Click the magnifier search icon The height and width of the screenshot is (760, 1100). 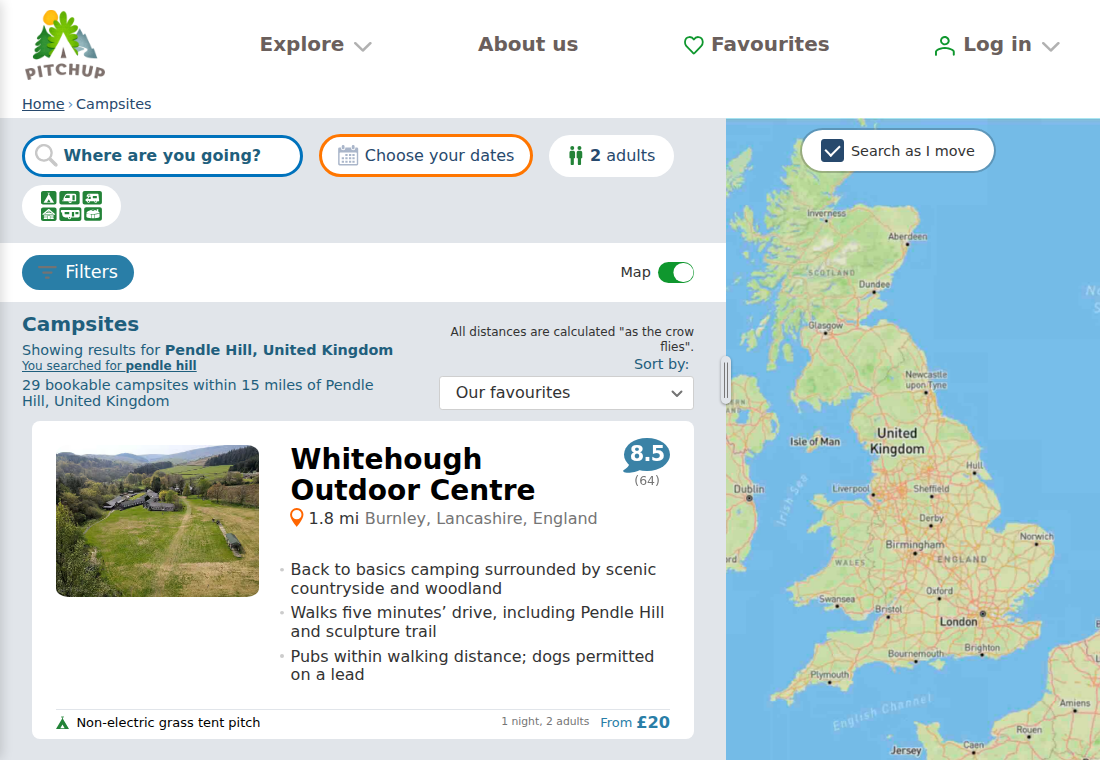tap(46, 155)
